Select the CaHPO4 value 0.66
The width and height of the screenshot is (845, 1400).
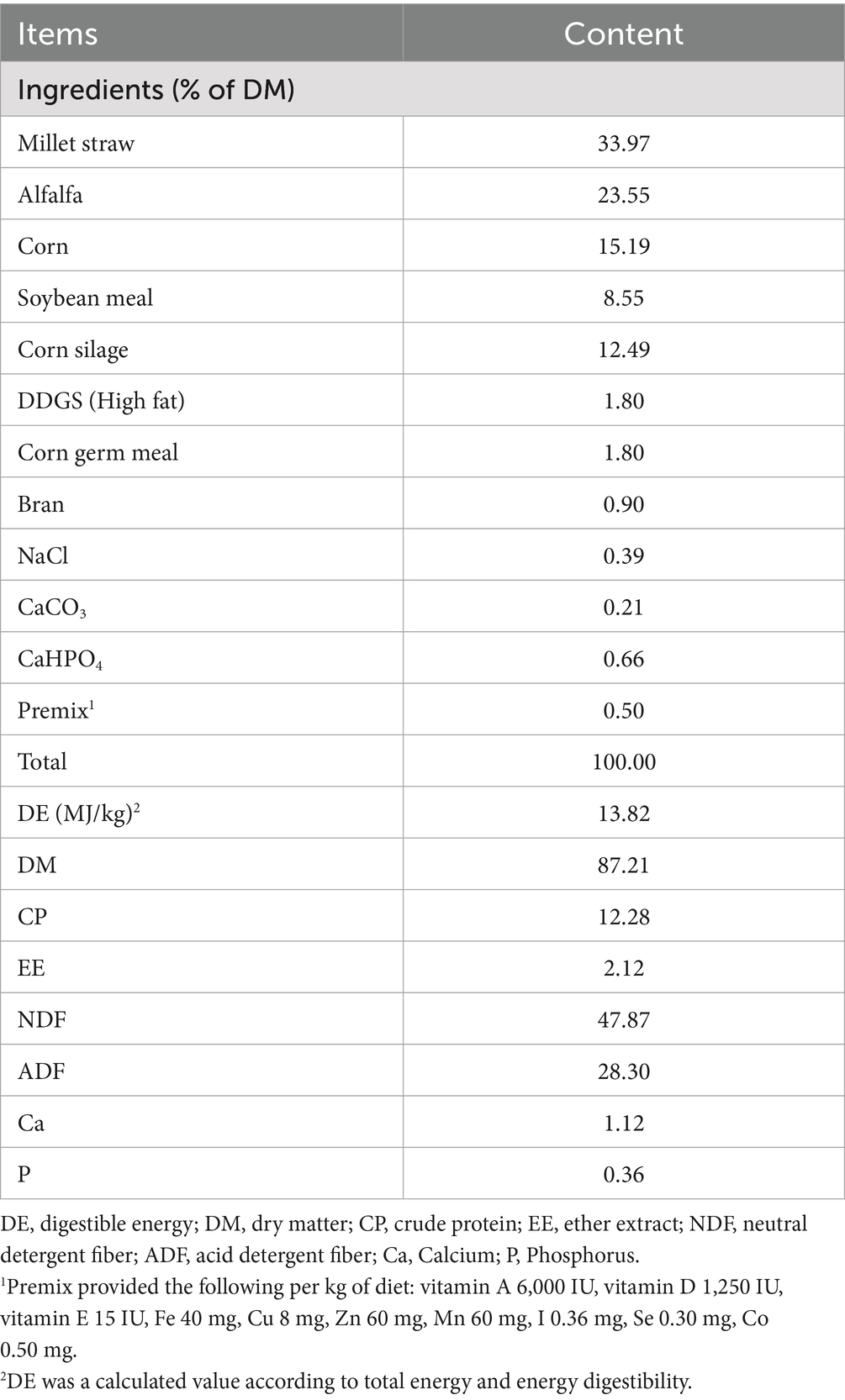[623, 659]
